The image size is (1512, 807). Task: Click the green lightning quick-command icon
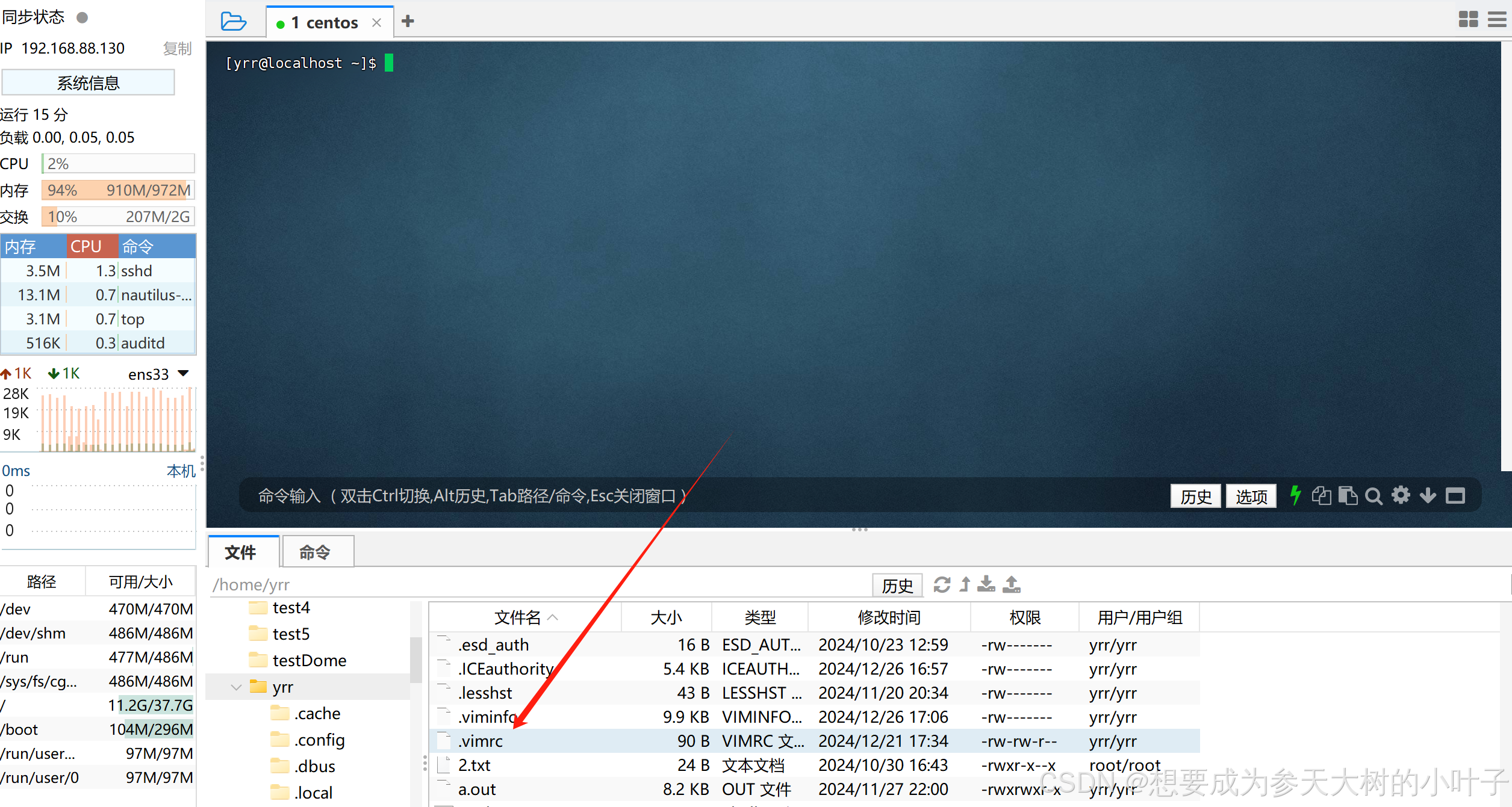click(x=1295, y=495)
